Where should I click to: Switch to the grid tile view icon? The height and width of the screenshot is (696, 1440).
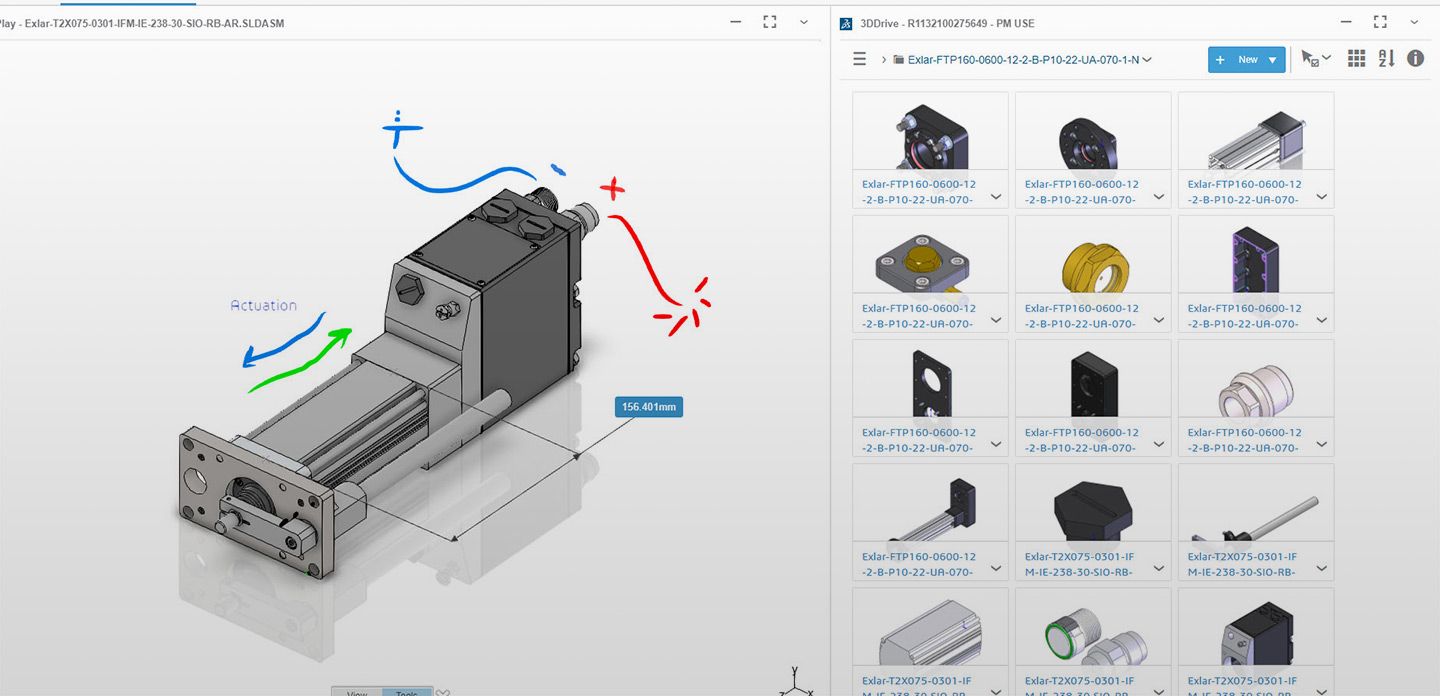pyautogui.click(x=1356, y=59)
